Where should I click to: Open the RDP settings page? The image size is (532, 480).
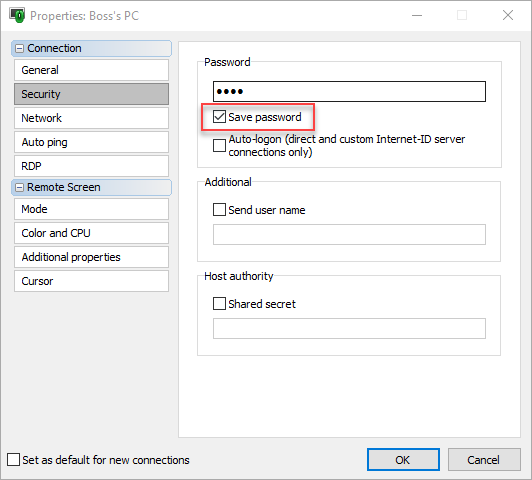pyautogui.click(x=91, y=166)
